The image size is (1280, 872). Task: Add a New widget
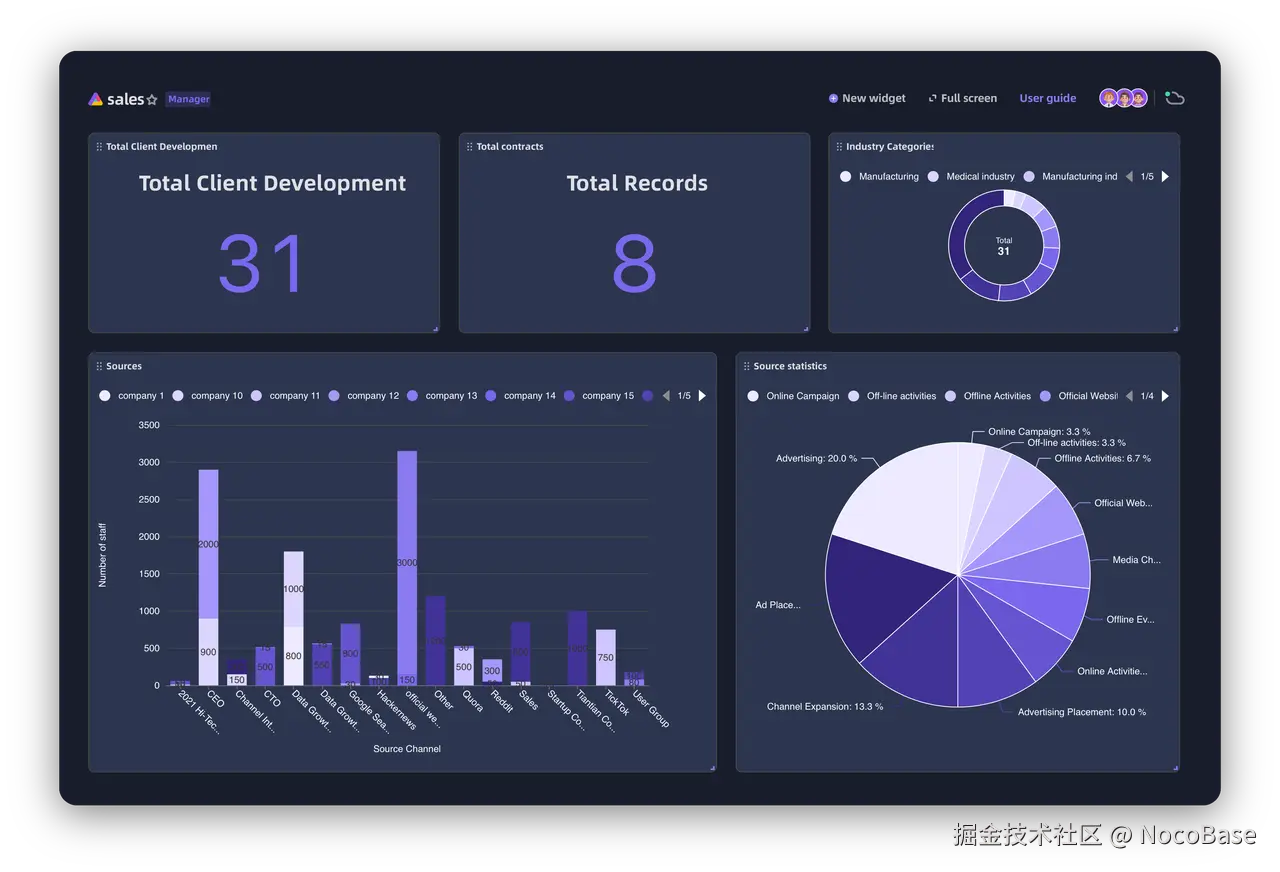pos(867,98)
